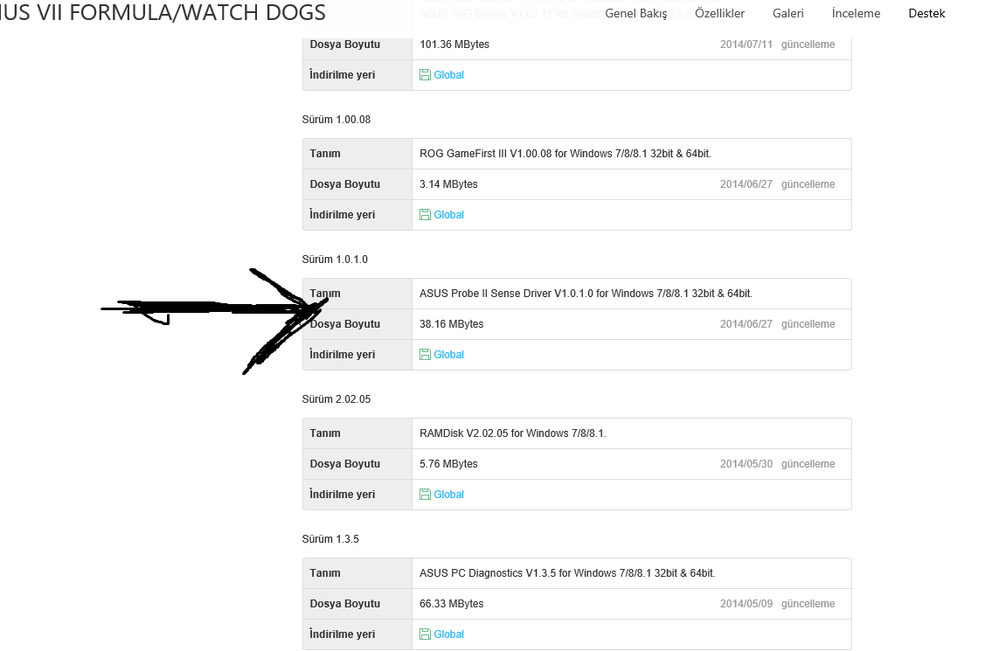Image resolution: width=999 pixels, height=651 pixels.
Task: Select the Sürüm 2.02.05 heading
Action: coord(336,399)
